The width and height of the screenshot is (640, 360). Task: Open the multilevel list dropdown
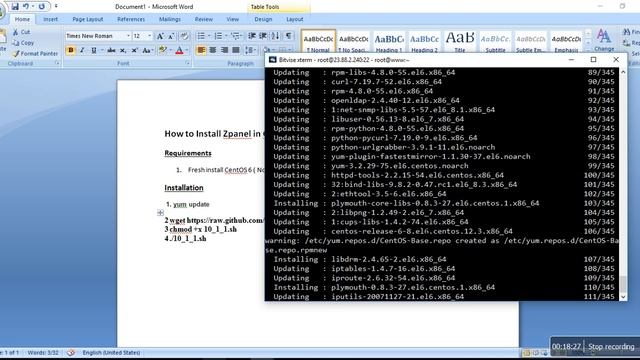[236, 36]
